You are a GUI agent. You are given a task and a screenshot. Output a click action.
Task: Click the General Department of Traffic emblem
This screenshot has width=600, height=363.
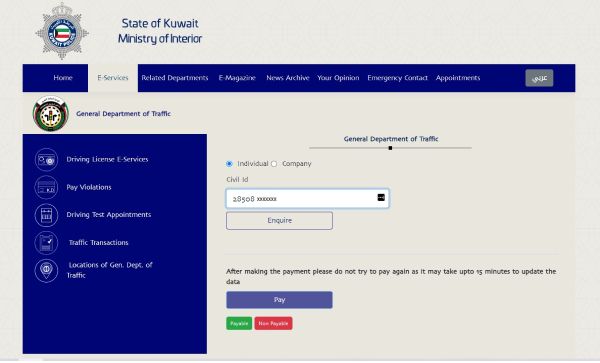(x=51, y=114)
